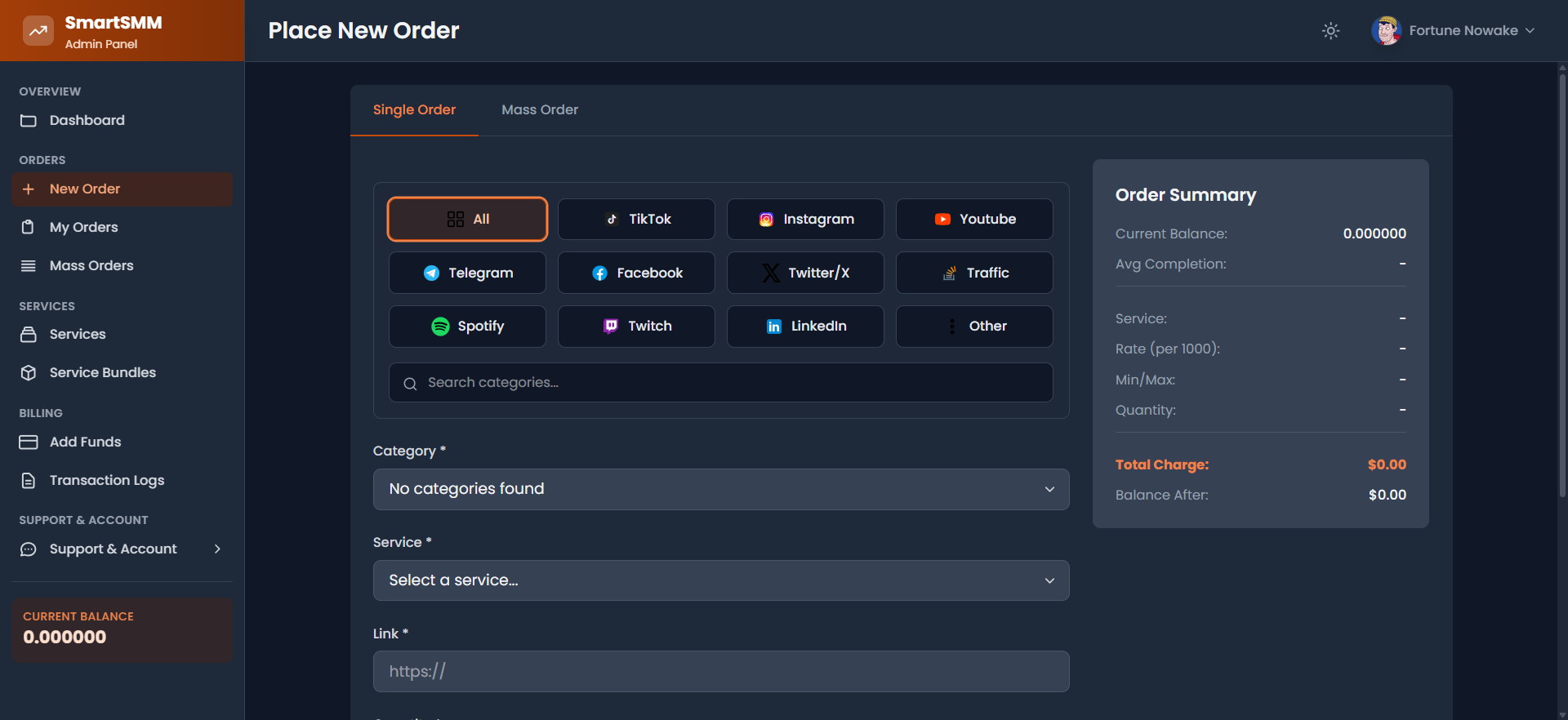
Task: Click the New Order plus icon
Action: click(x=29, y=189)
